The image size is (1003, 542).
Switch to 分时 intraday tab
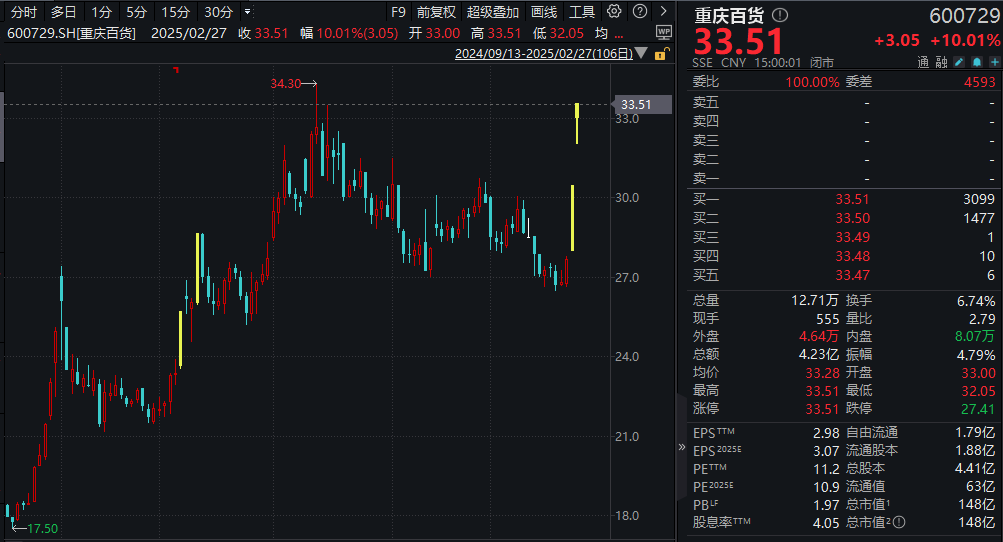[23, 12]
